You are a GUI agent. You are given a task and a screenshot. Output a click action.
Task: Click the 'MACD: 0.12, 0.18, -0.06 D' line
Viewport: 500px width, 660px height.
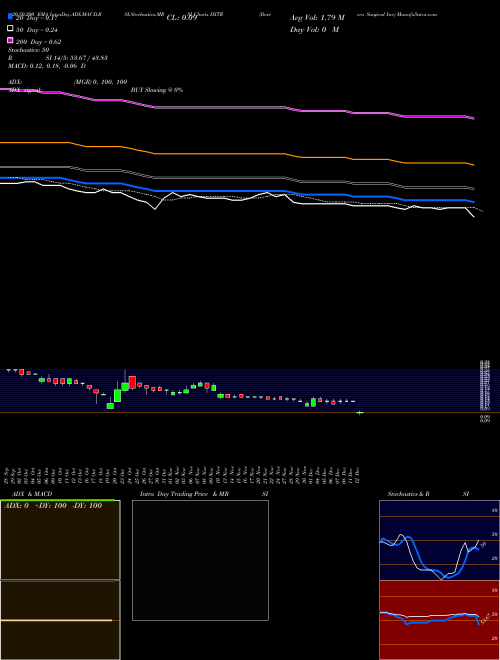(47, 66)
